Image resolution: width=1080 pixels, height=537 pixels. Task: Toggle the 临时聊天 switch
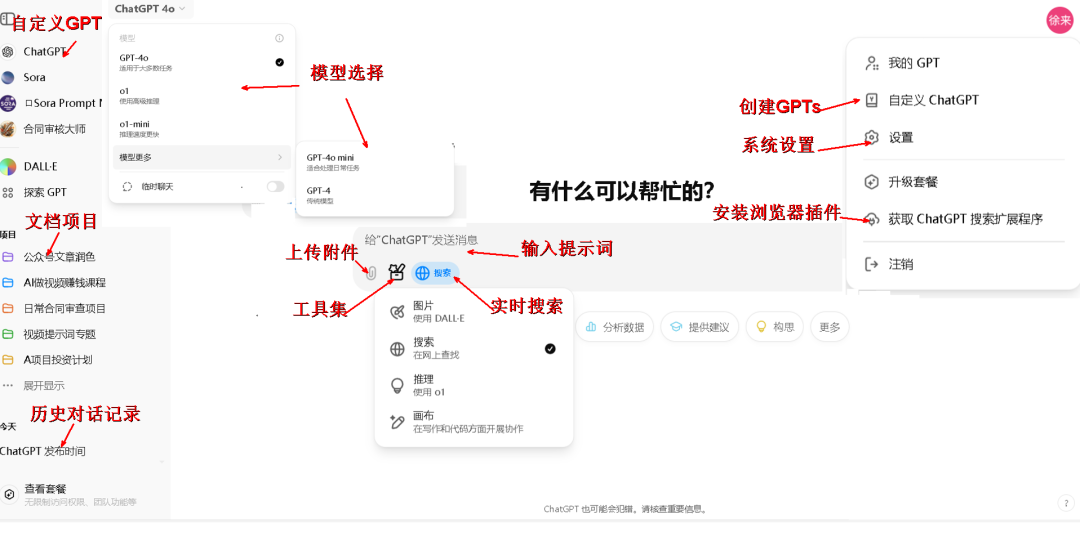275,187
